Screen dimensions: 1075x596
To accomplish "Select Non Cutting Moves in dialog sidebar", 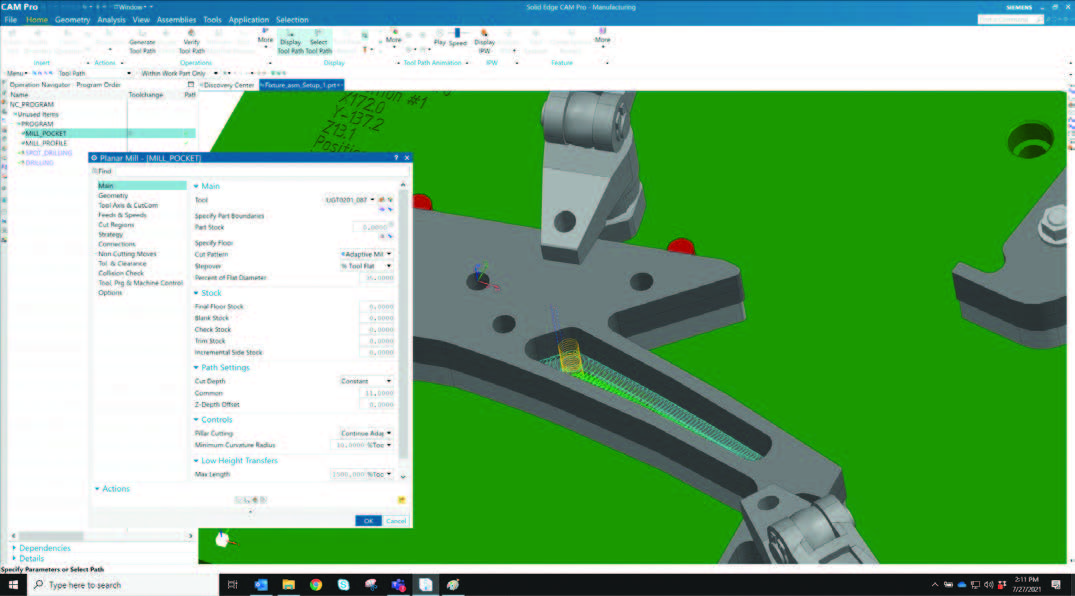I will click(127, 254).
